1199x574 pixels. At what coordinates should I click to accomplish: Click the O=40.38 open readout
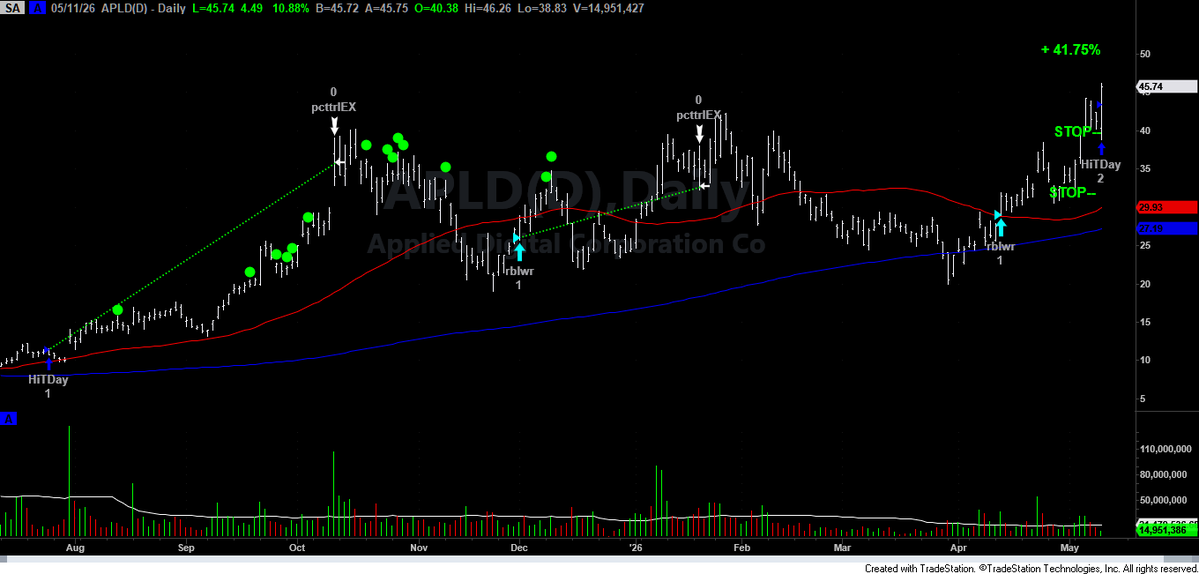pyautogui.click(x=437, y=8)
